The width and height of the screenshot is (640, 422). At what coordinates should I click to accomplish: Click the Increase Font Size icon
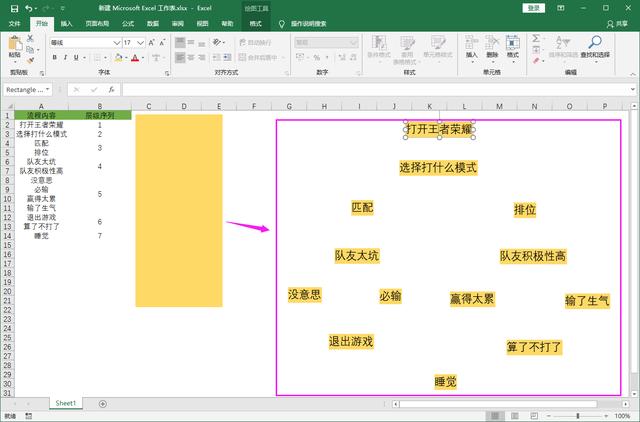point(151,42)
